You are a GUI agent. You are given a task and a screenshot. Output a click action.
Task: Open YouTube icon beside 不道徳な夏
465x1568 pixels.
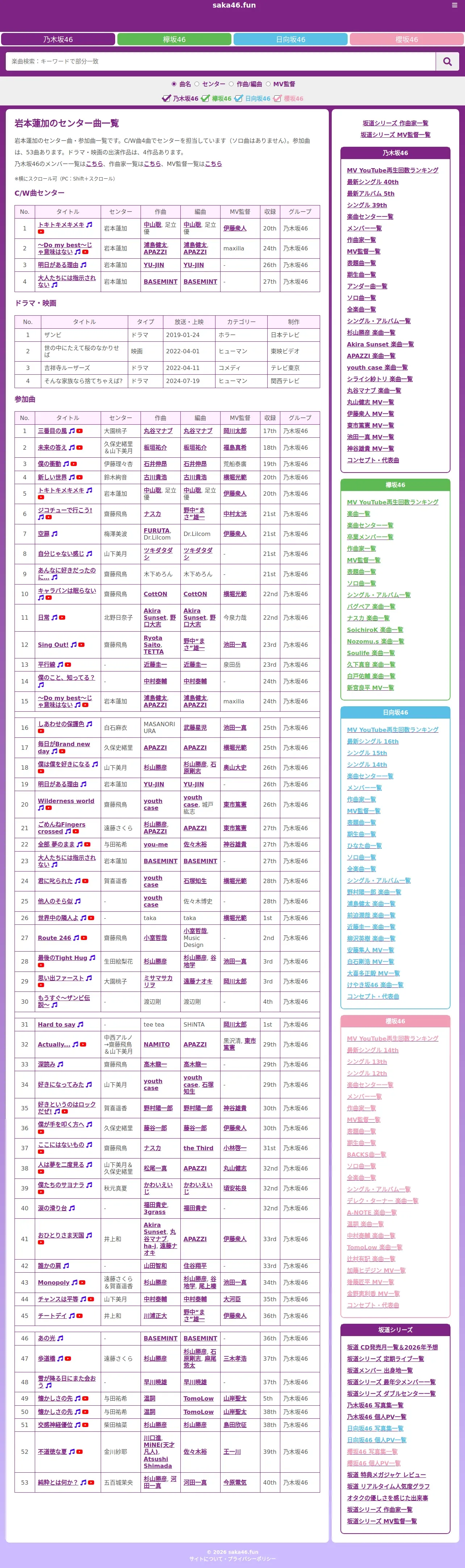click(x=80, y=1452)
